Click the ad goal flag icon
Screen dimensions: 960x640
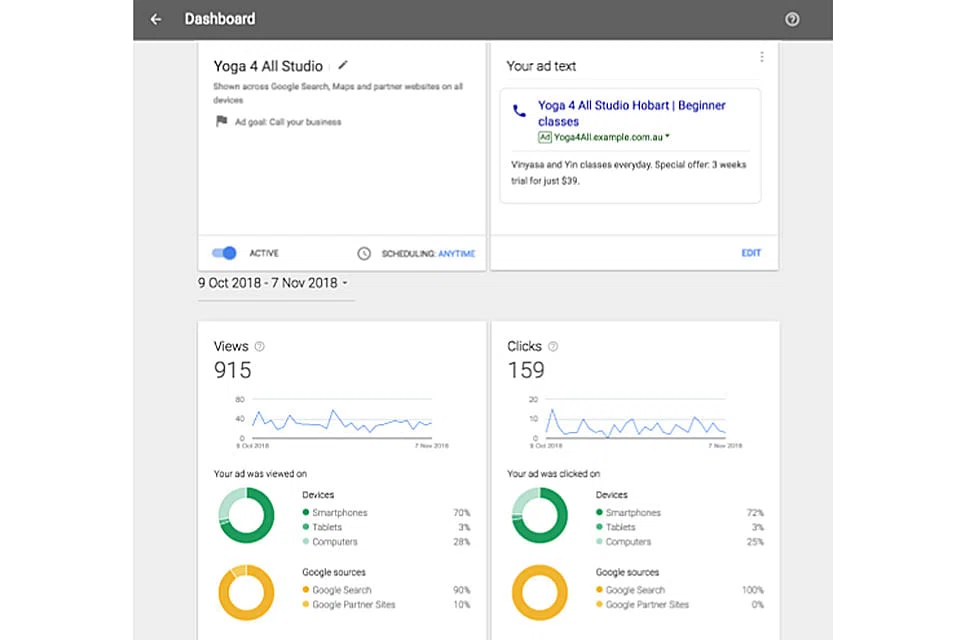(221, 122)
